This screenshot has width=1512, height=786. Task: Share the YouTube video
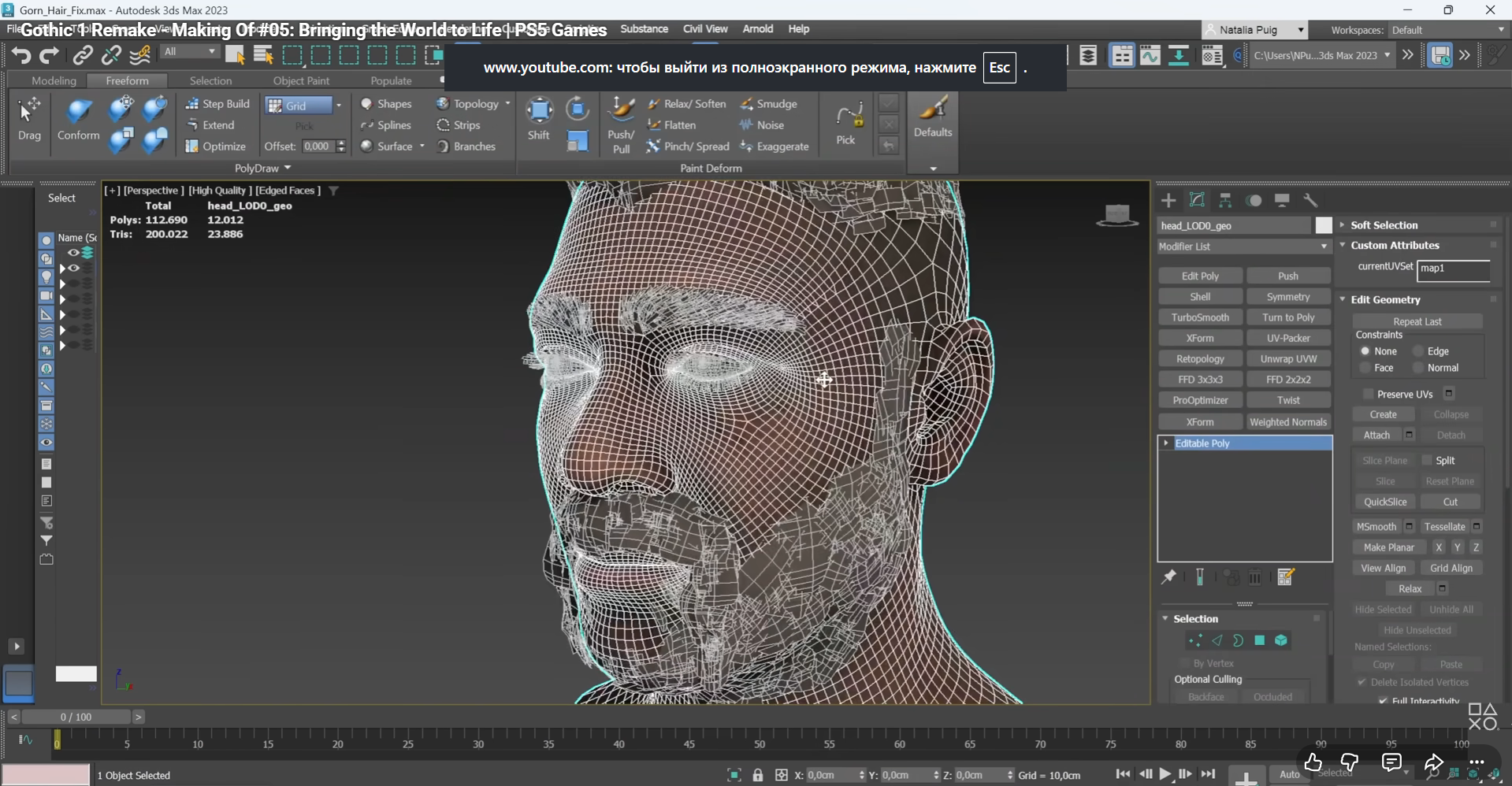(1433, 762)
